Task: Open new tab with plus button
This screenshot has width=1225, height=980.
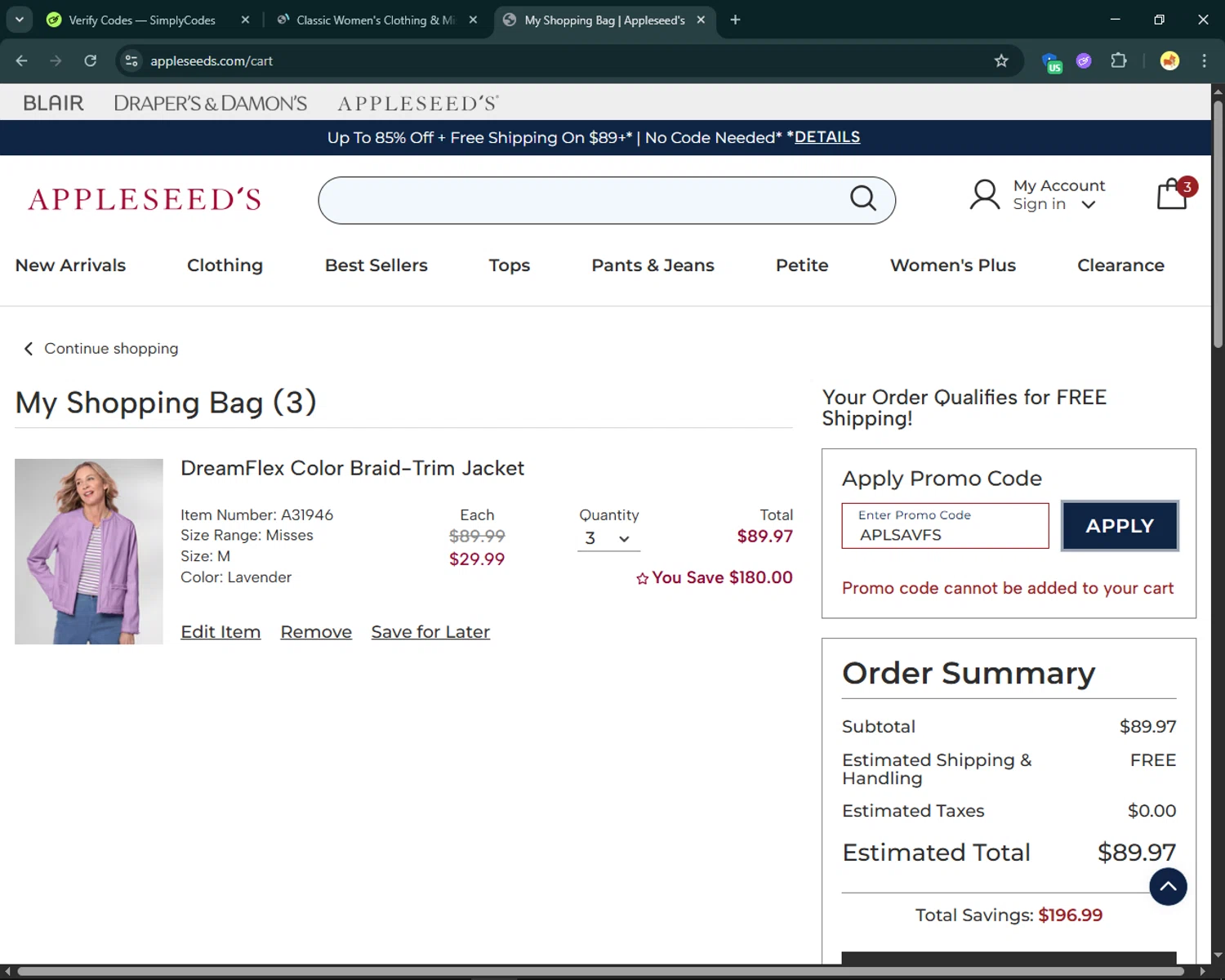Action: click(x=735, y=20)
